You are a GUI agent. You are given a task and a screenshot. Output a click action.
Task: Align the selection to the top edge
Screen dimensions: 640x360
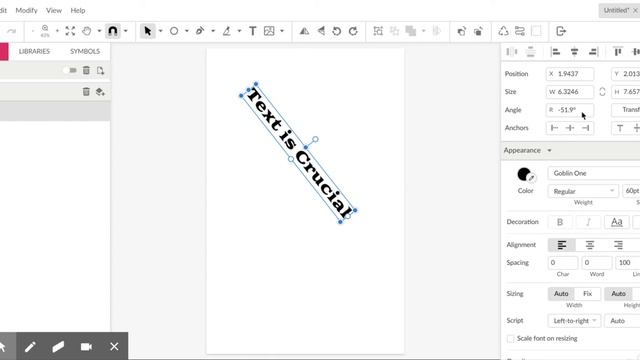point(618,51)
